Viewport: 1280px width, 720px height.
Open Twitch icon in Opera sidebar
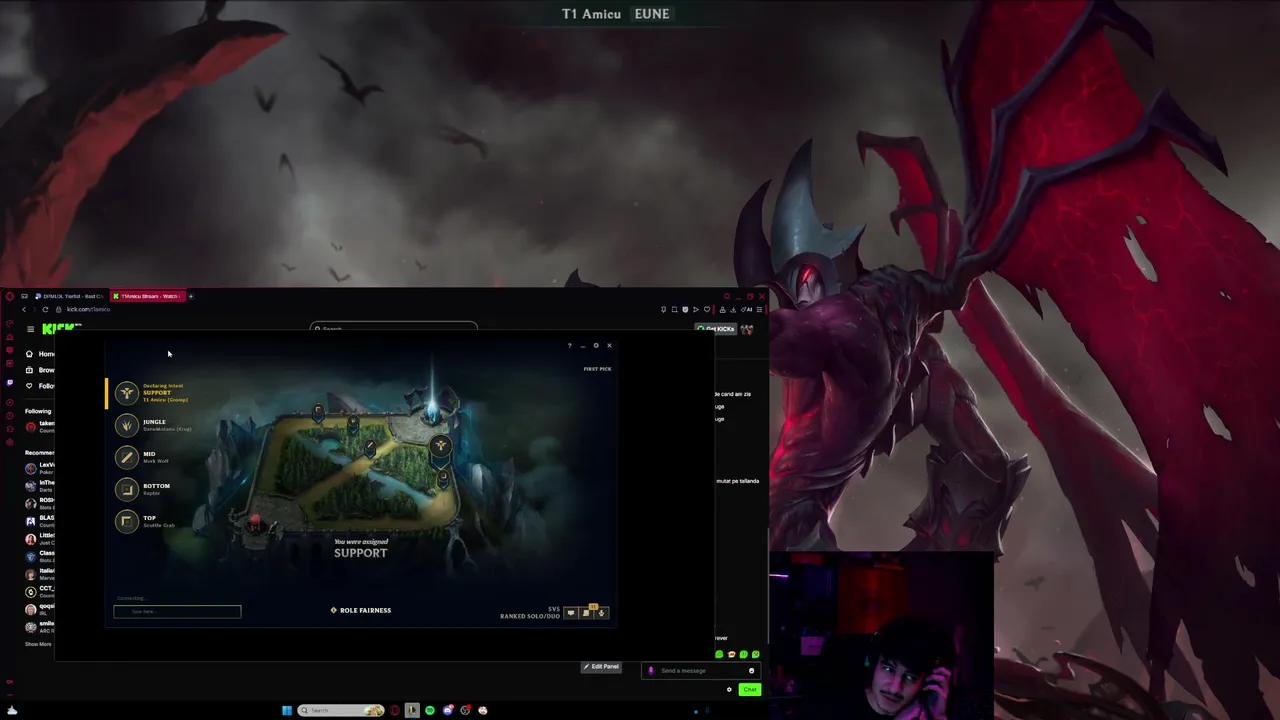(10, 383)
